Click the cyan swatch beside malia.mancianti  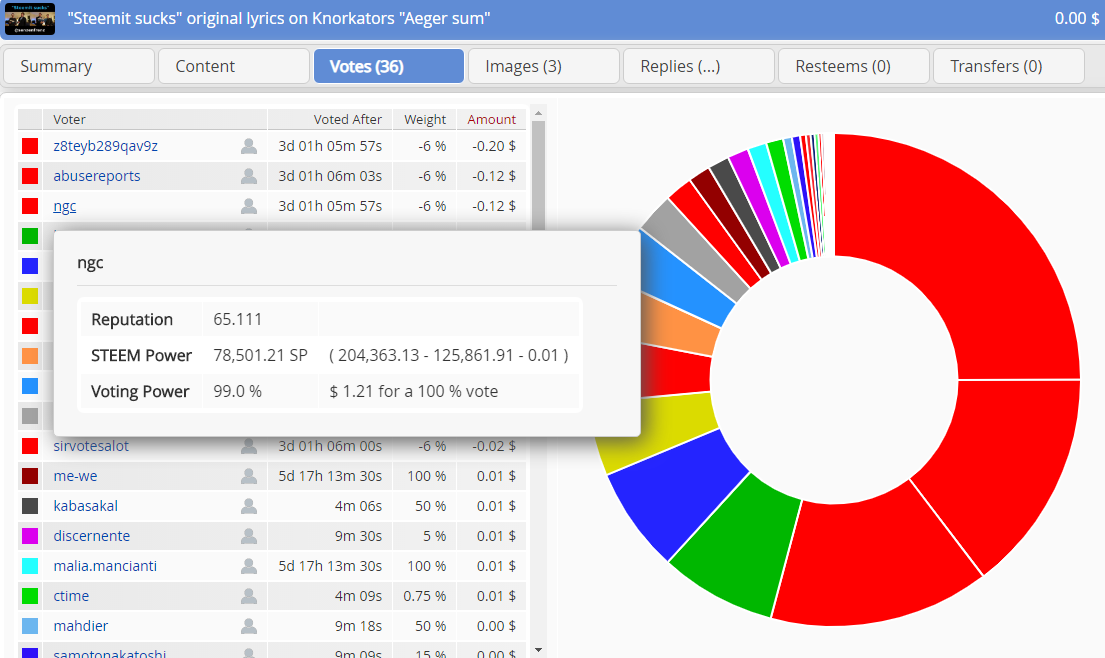click(x=30, y=566)
